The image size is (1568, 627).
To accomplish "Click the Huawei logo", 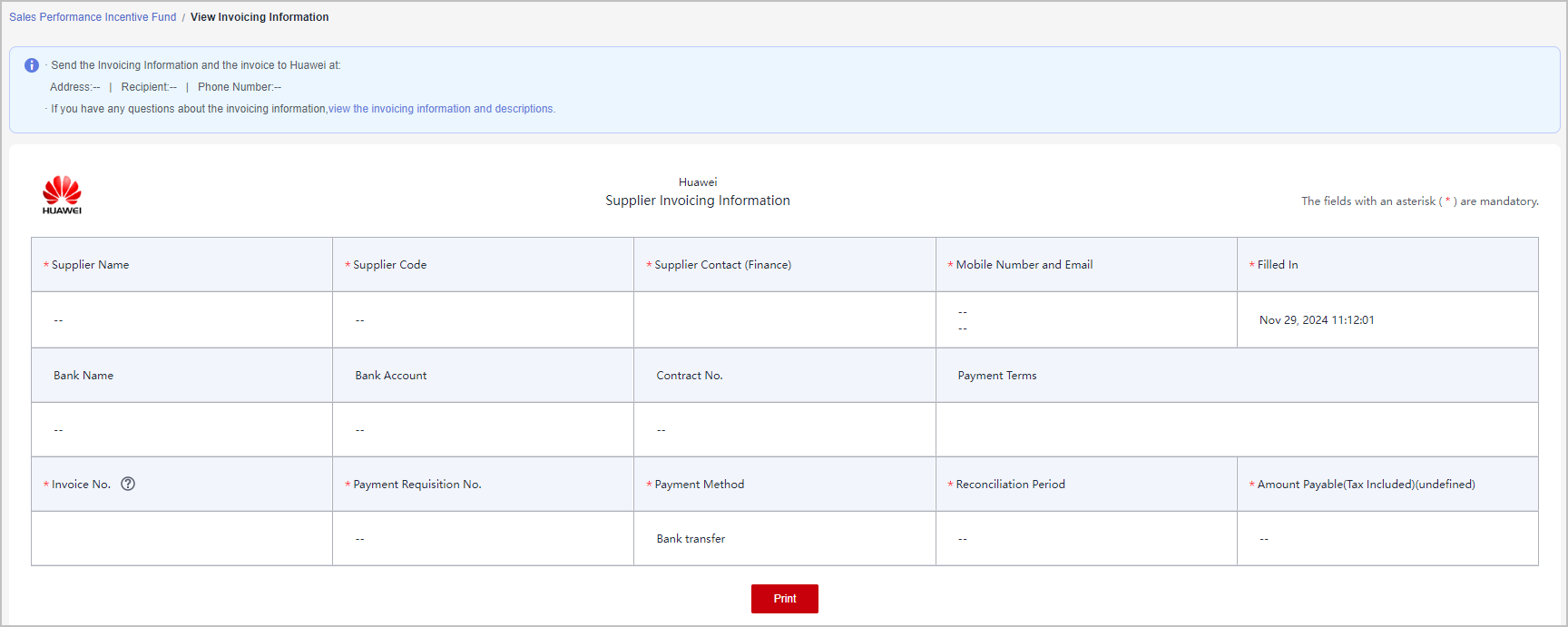I will (x=62, y=195).
